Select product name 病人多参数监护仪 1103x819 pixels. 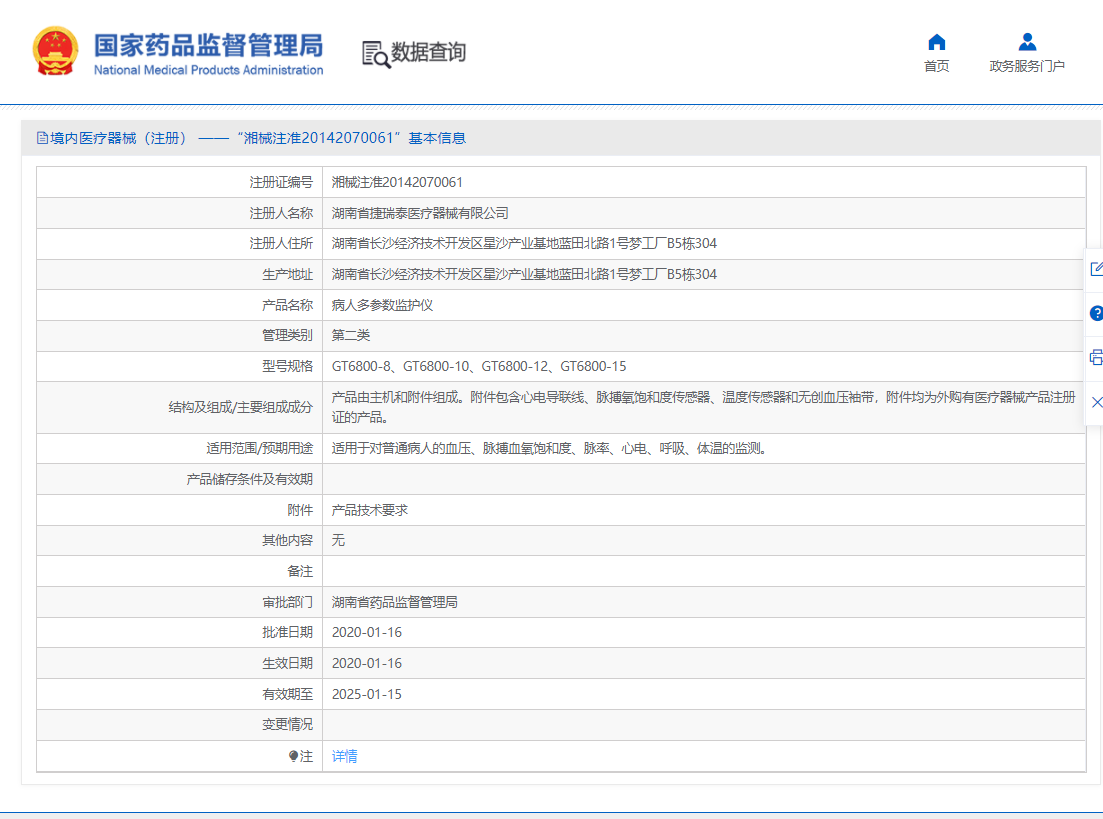[x=382, y=305]
